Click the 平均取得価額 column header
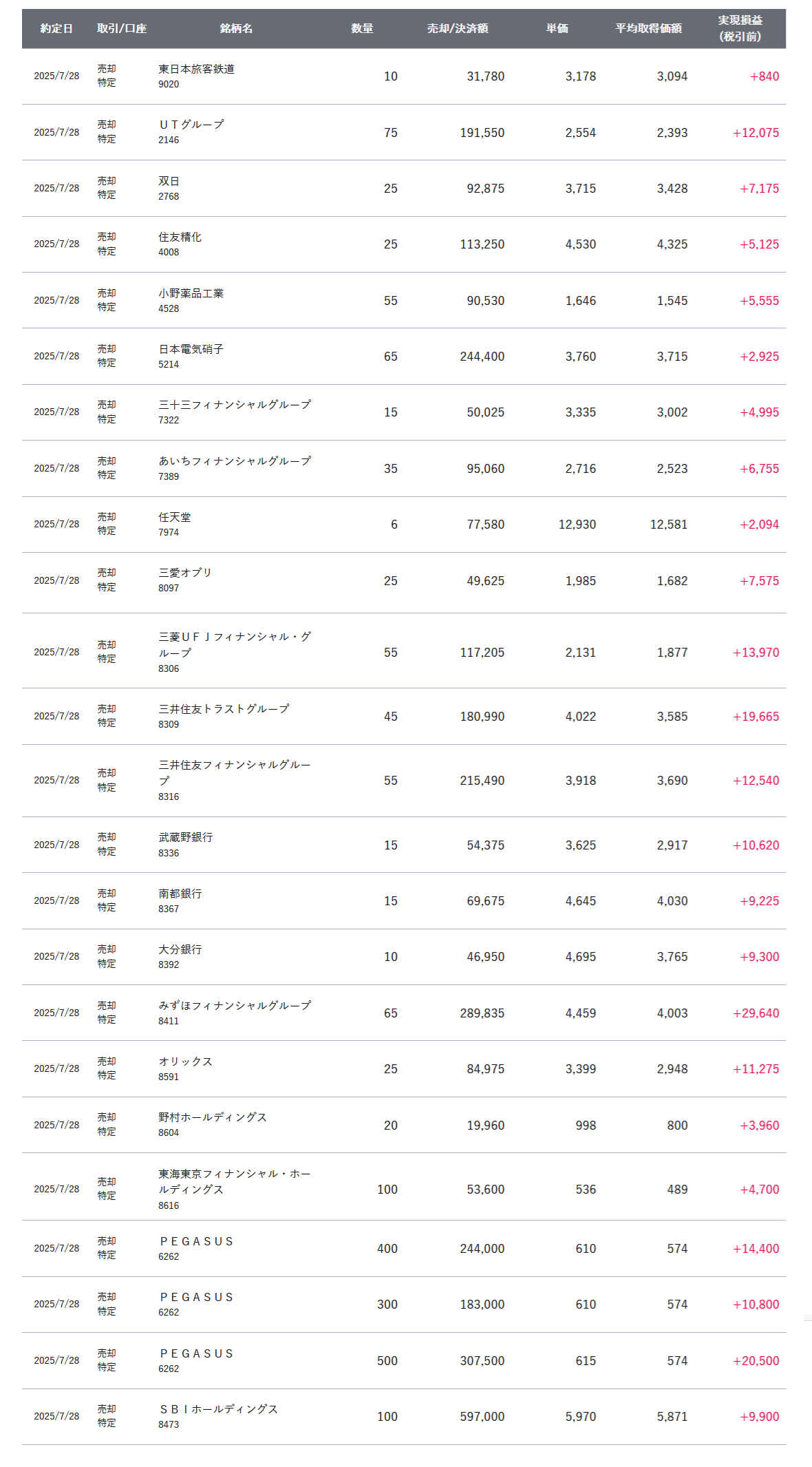 [x=648, y=28]
